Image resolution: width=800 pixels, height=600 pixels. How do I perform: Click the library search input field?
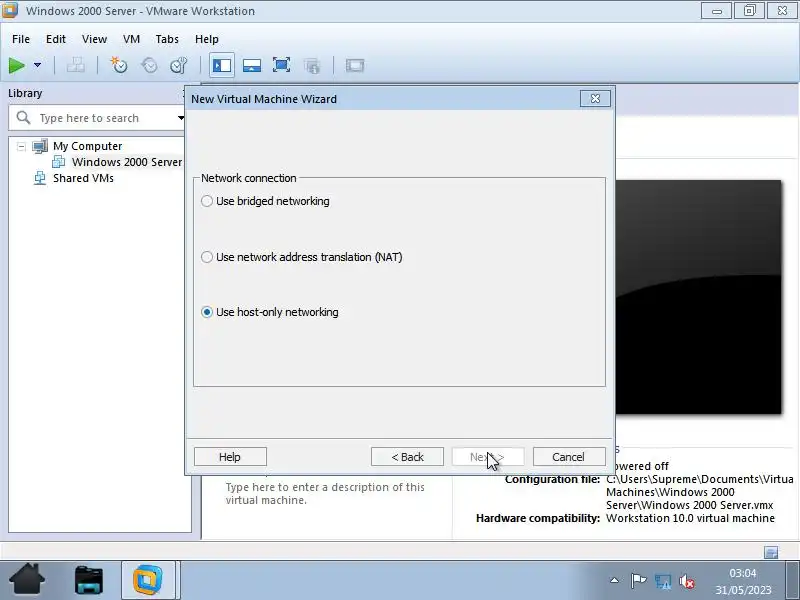pyautogui.click(x=94, y=118)
